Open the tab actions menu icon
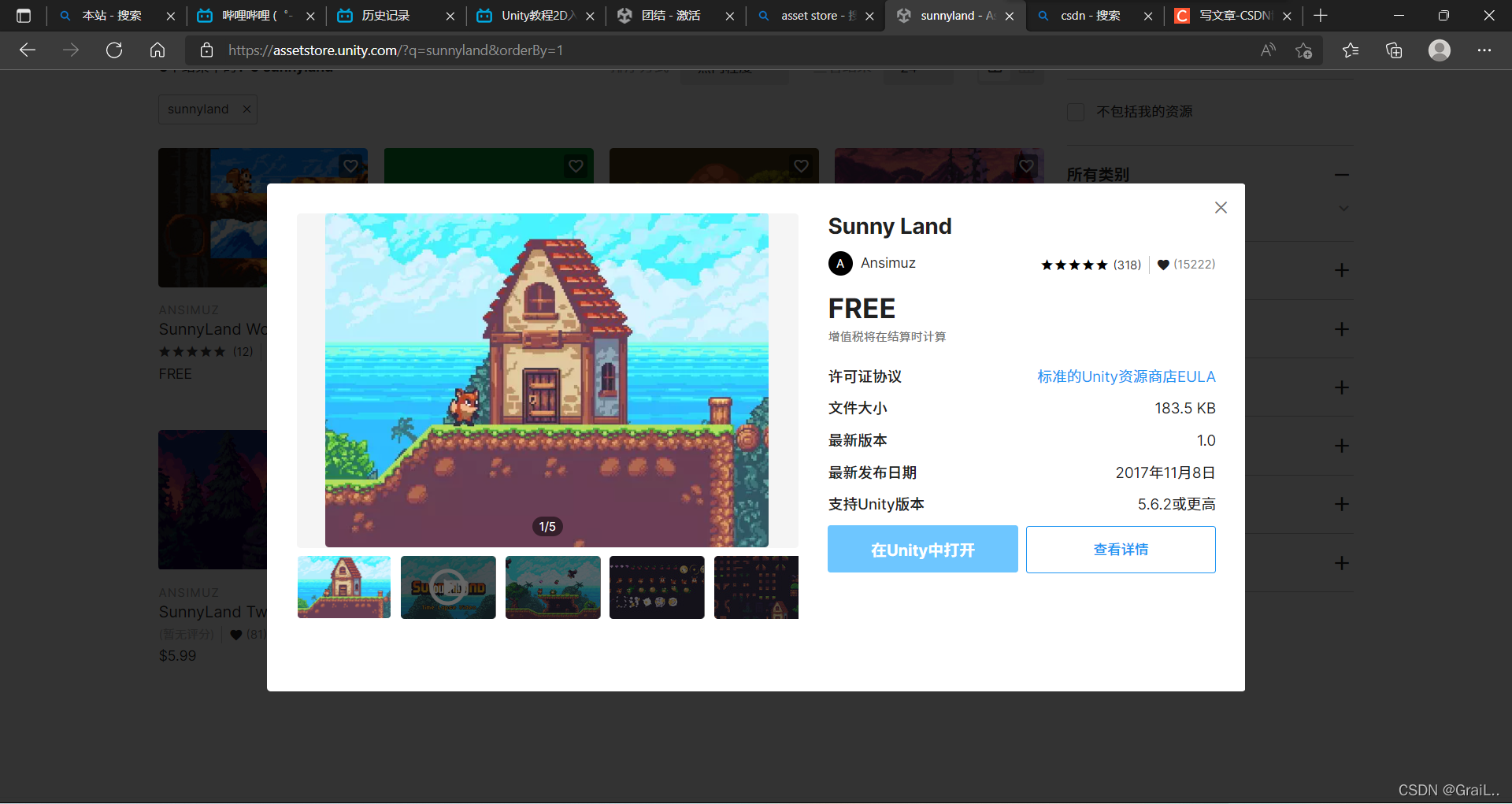The height and width of the screenshot is (804, 1512). [x=24, y=16]
